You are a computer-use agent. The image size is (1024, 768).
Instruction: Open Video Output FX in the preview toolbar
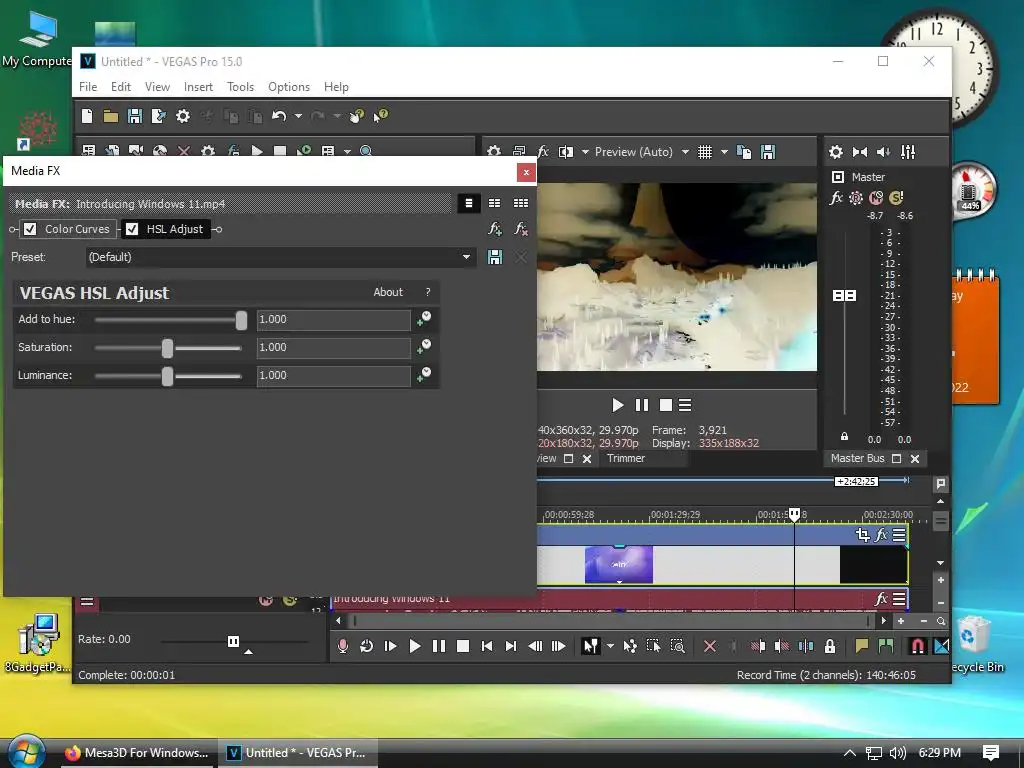click(542, 152)
